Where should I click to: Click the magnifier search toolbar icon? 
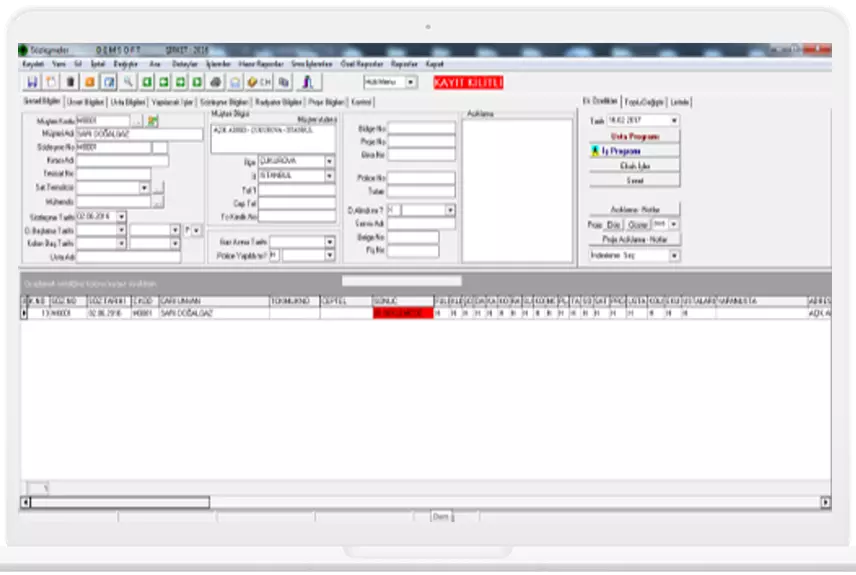(128, 82)
